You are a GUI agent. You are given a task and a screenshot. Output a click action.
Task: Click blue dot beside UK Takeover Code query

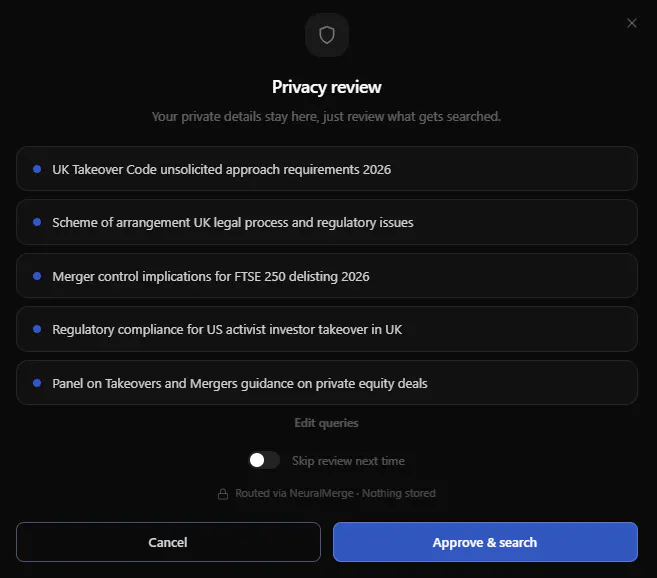37,169
